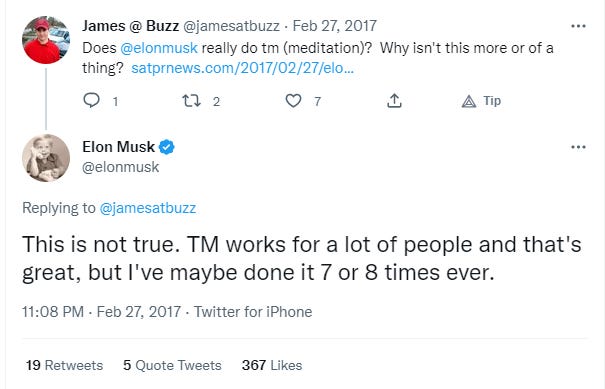Open the three-dot menu on James's tweet
This screenshot has height=389, width=605.
tap(578, 26)
